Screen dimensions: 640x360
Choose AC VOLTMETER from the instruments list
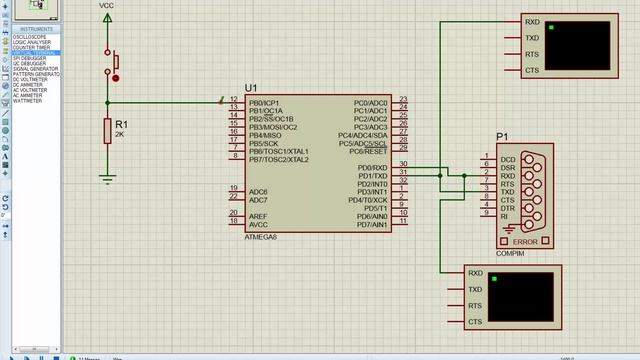tap(30, 90)
